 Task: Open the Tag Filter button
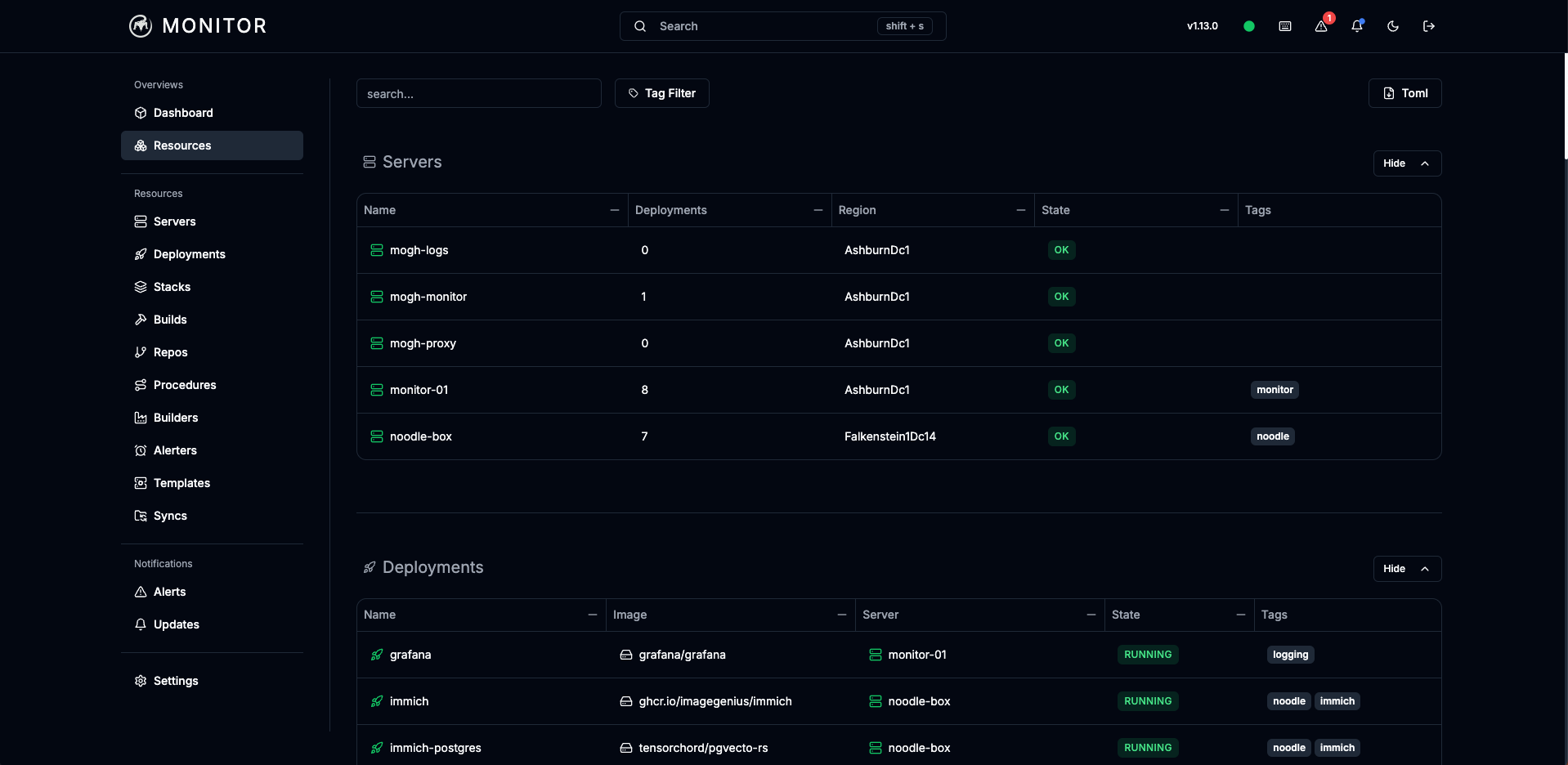coord(662,93)
